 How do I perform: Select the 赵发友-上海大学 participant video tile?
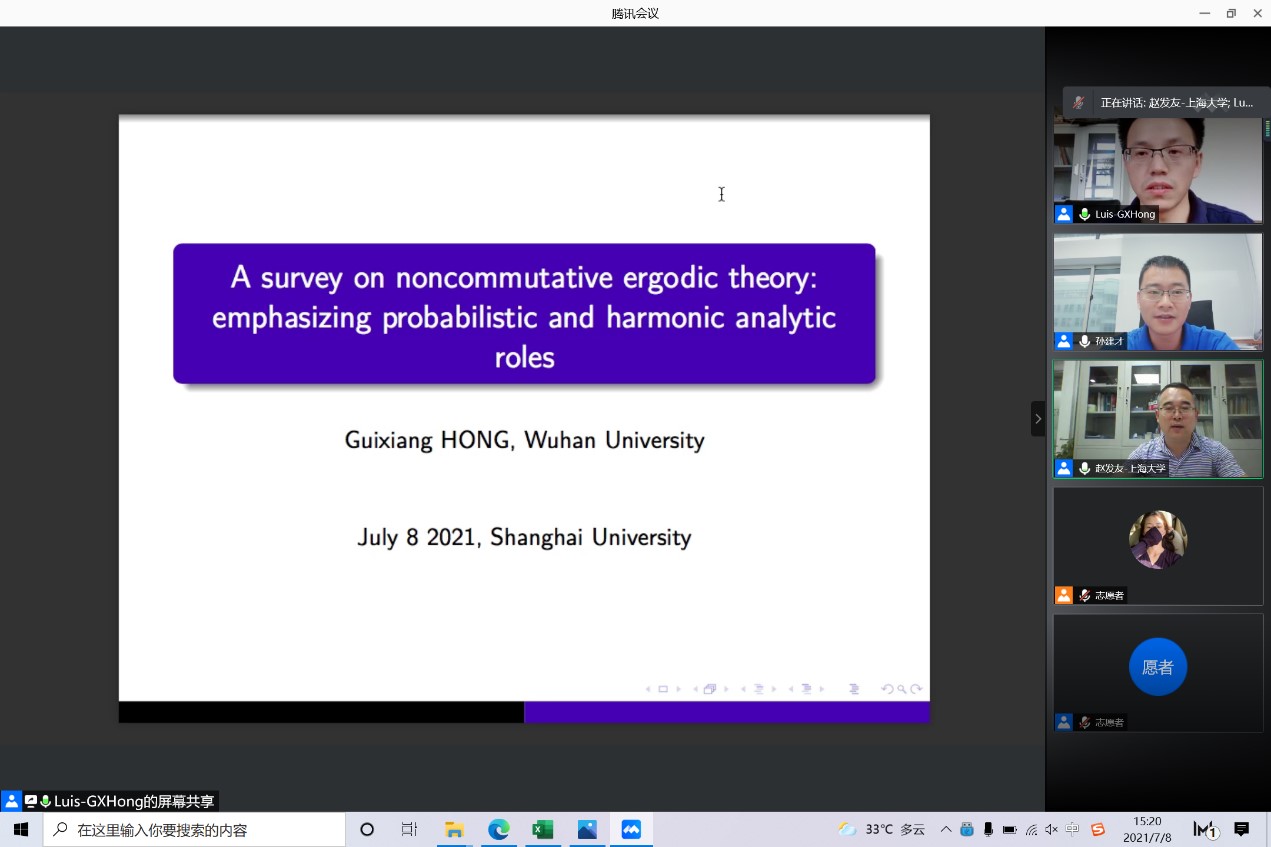(x=1157, y=418)
